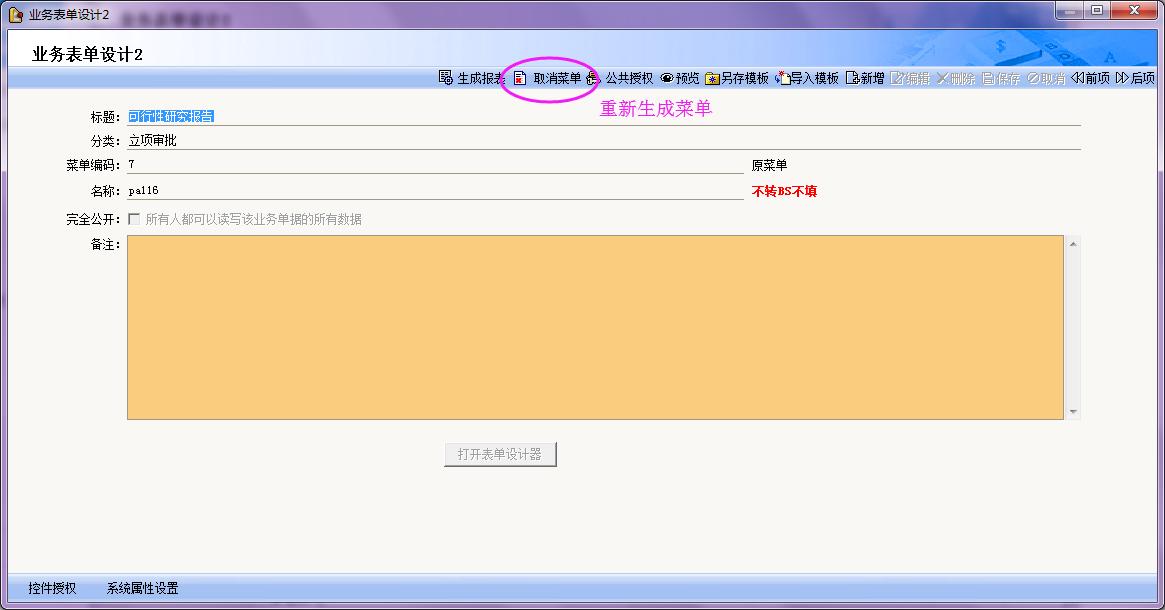This screenshot has height=610, width=1165.
Task: Open 公共授权 from the toolbar
Action: 593,78
